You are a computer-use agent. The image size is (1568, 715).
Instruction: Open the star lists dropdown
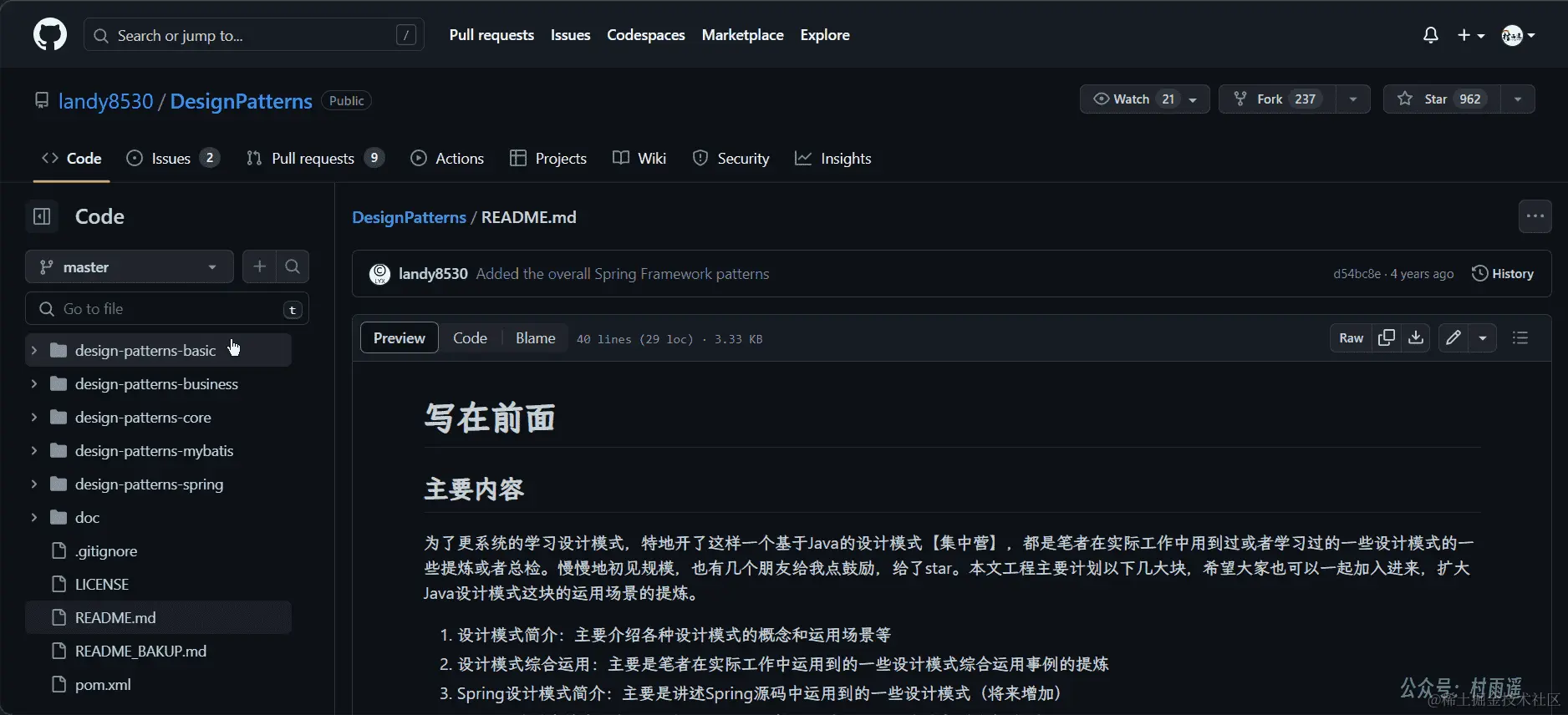tap(1518, 99)
